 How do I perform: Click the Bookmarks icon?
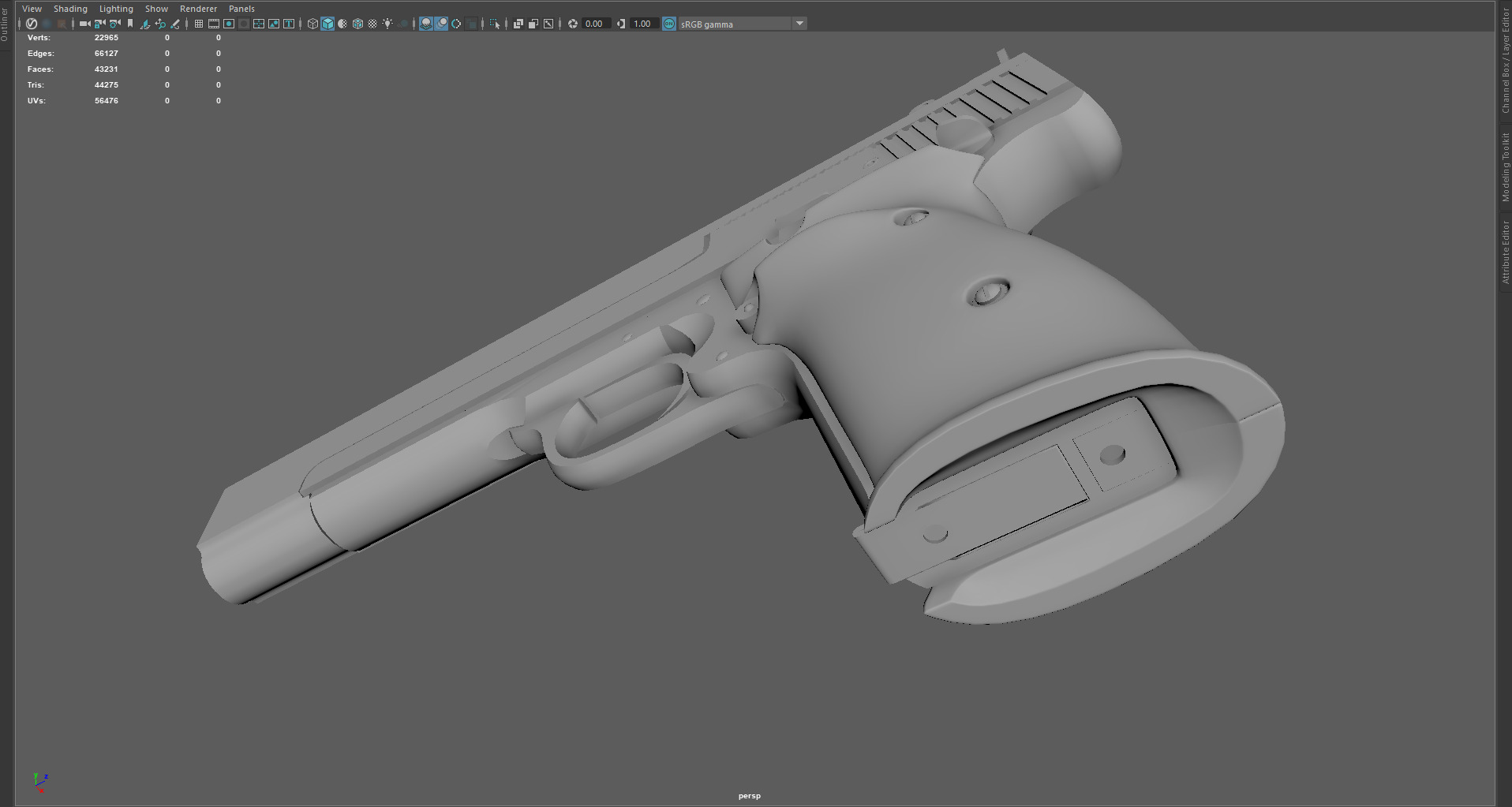pos(130,24)
